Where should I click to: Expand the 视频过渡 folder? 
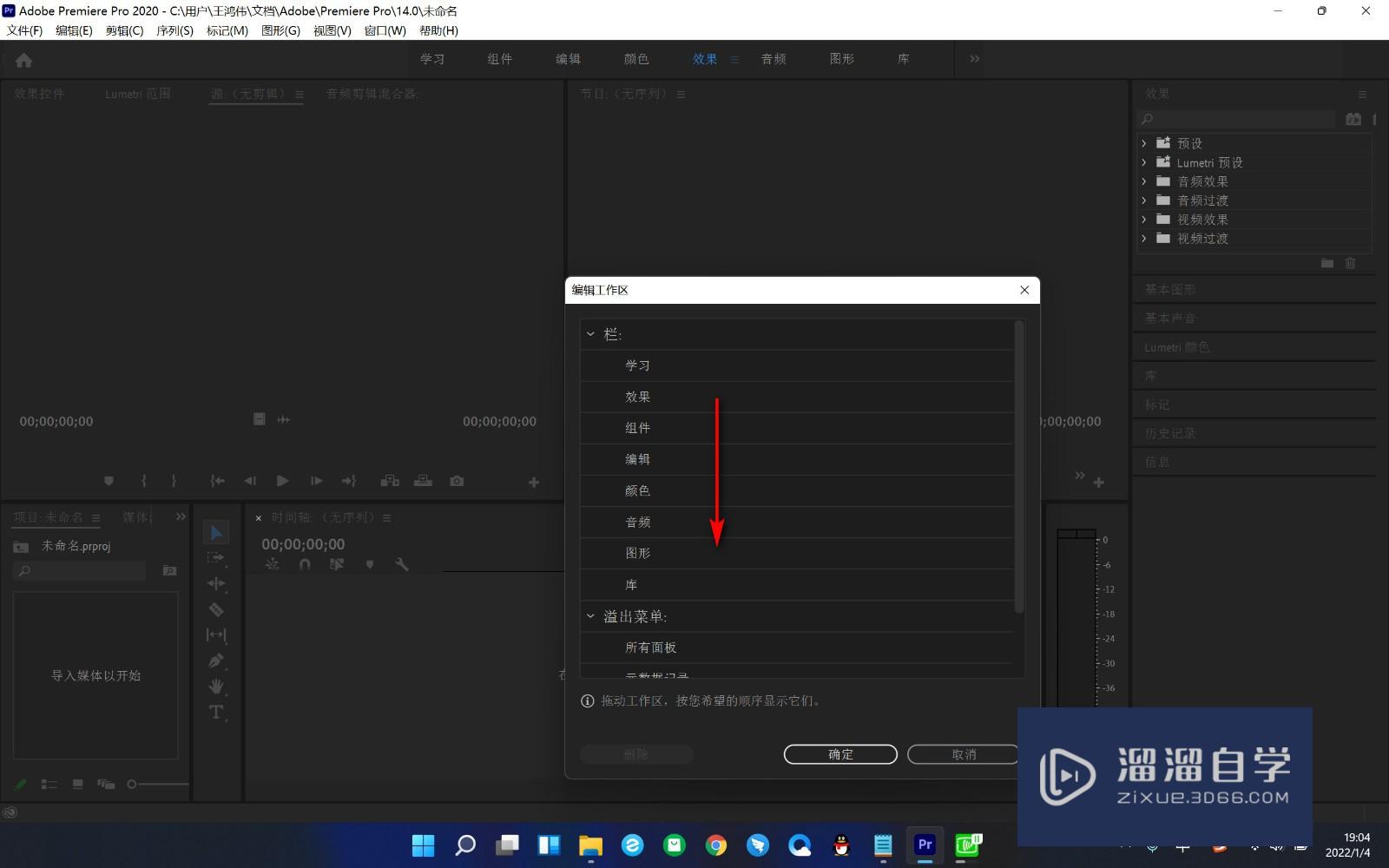1144,239
